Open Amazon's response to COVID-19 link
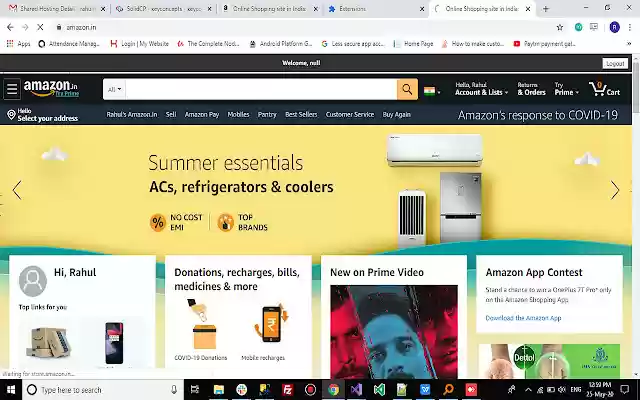 (538, 115)
